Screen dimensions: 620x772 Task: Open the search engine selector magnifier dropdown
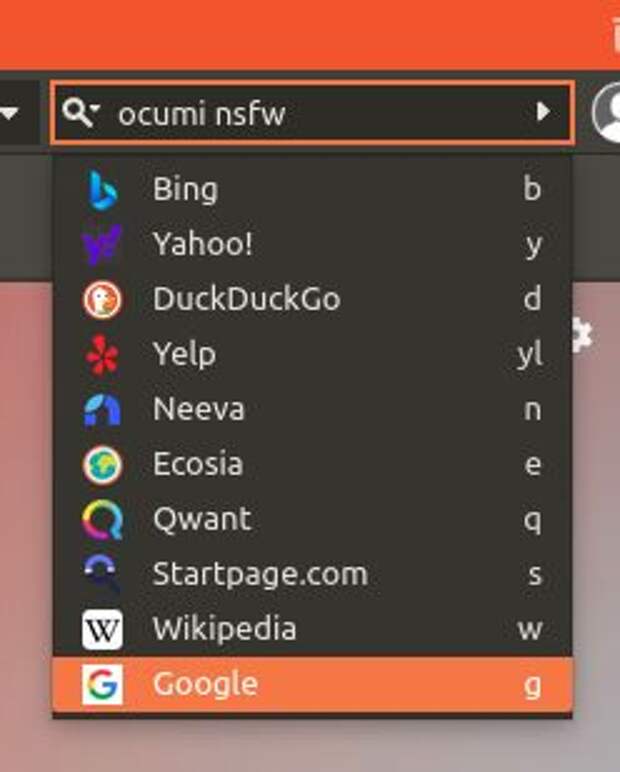tap(79, 112)
